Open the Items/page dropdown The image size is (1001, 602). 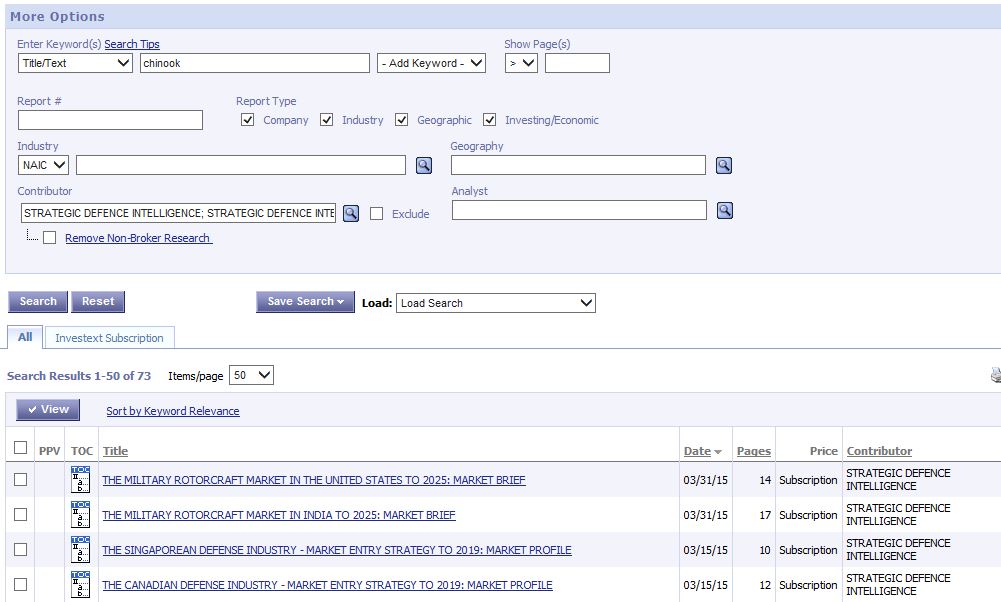(x=251, y=375)
